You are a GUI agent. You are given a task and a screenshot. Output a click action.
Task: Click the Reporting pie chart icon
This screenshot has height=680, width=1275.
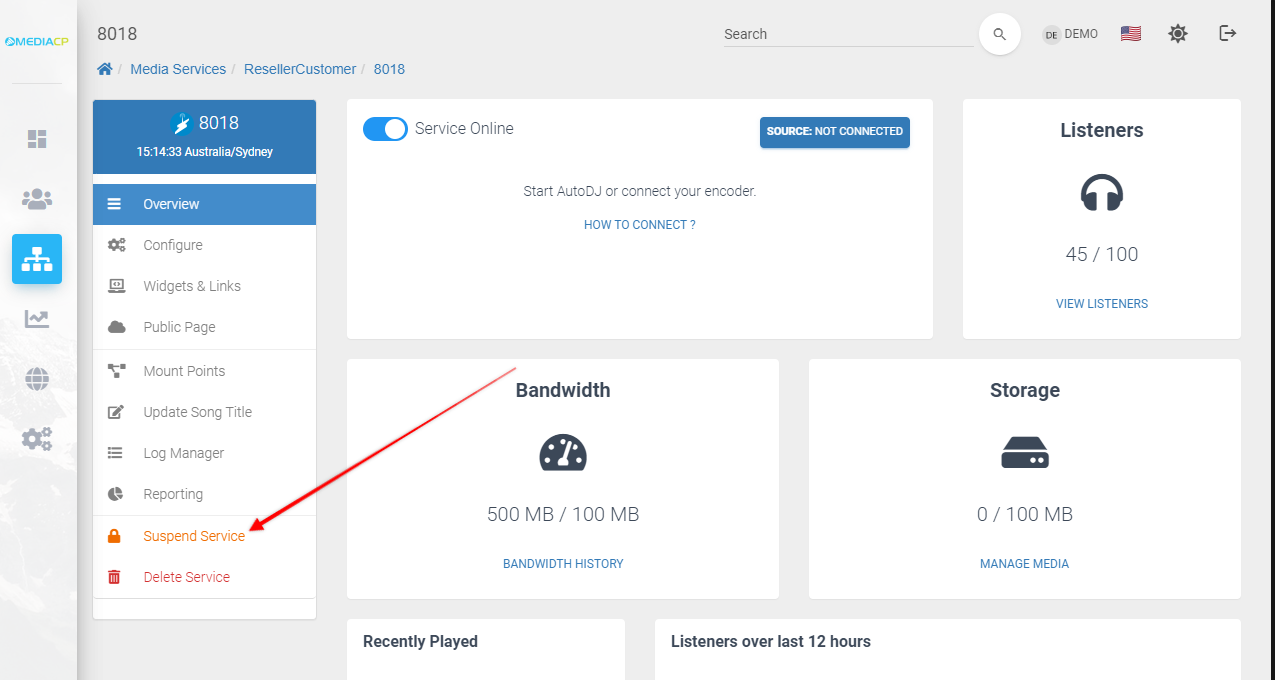(x=115, y=494)
